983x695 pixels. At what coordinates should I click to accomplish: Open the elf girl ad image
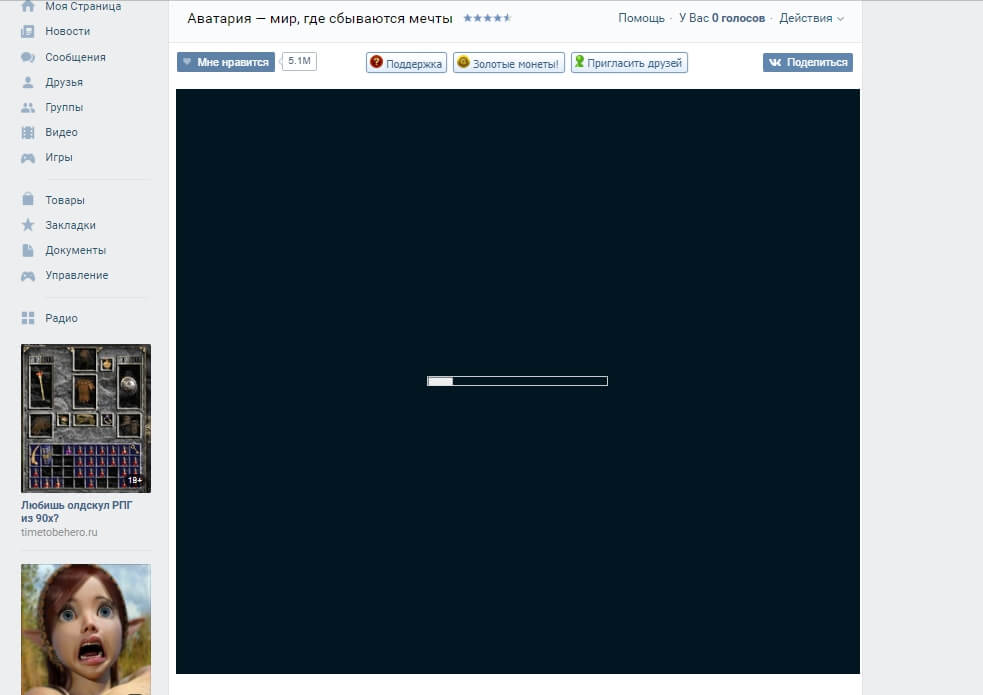click(86, 629)
